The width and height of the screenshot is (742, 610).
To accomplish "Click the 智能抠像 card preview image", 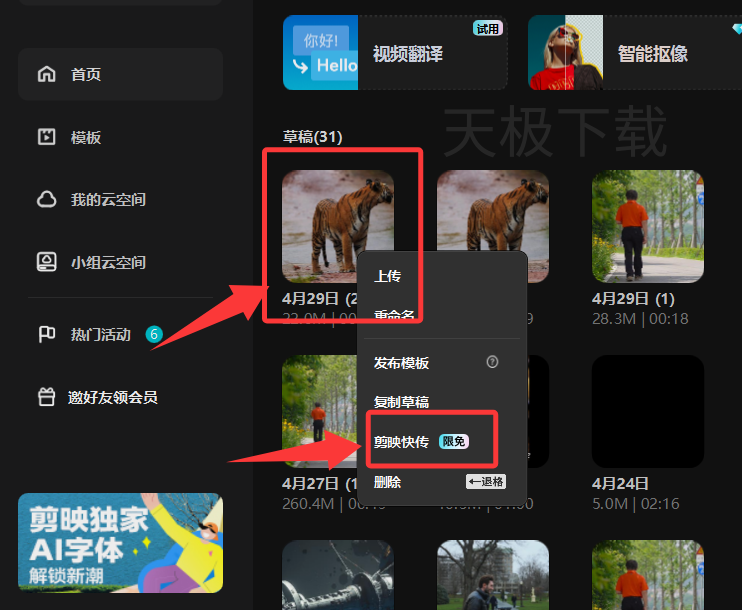I will coord(565,52).
